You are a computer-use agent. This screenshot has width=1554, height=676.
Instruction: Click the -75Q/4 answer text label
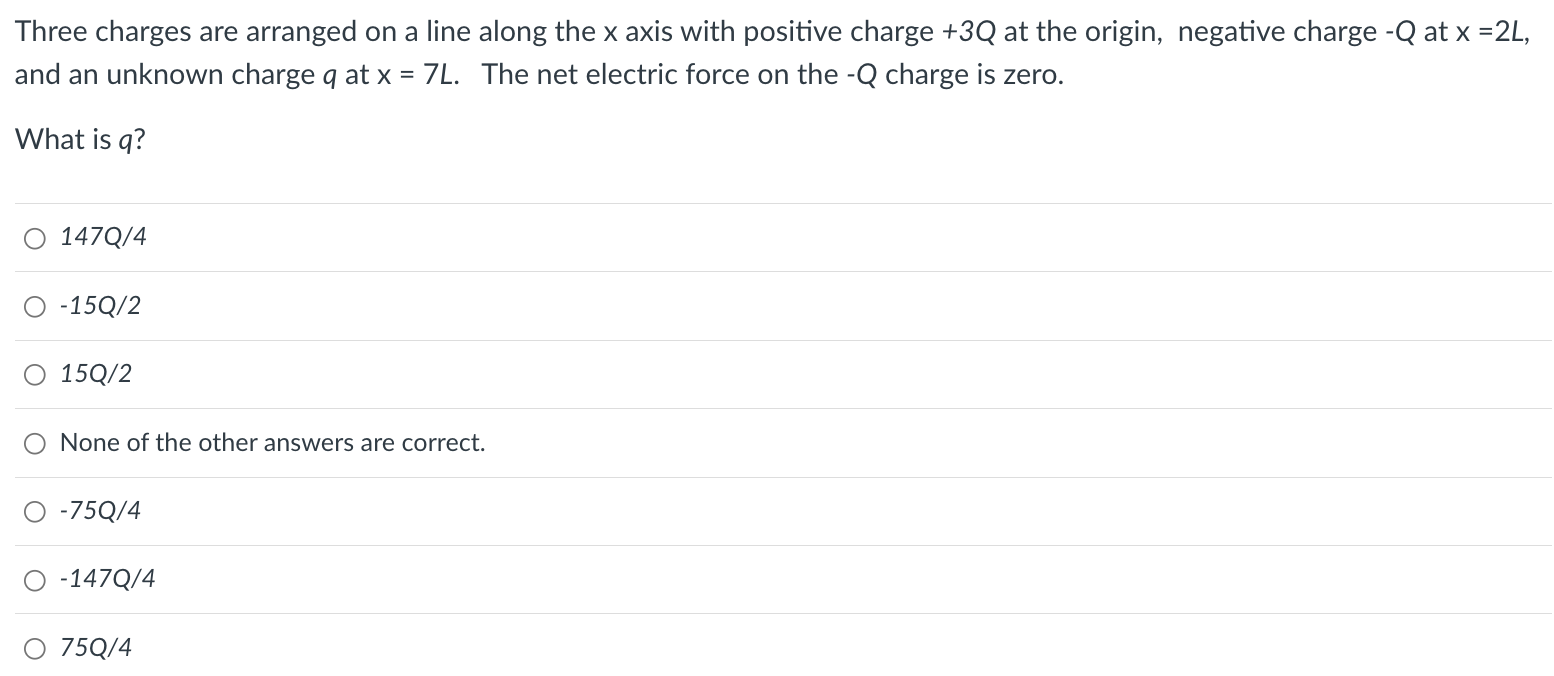(100, 510)
